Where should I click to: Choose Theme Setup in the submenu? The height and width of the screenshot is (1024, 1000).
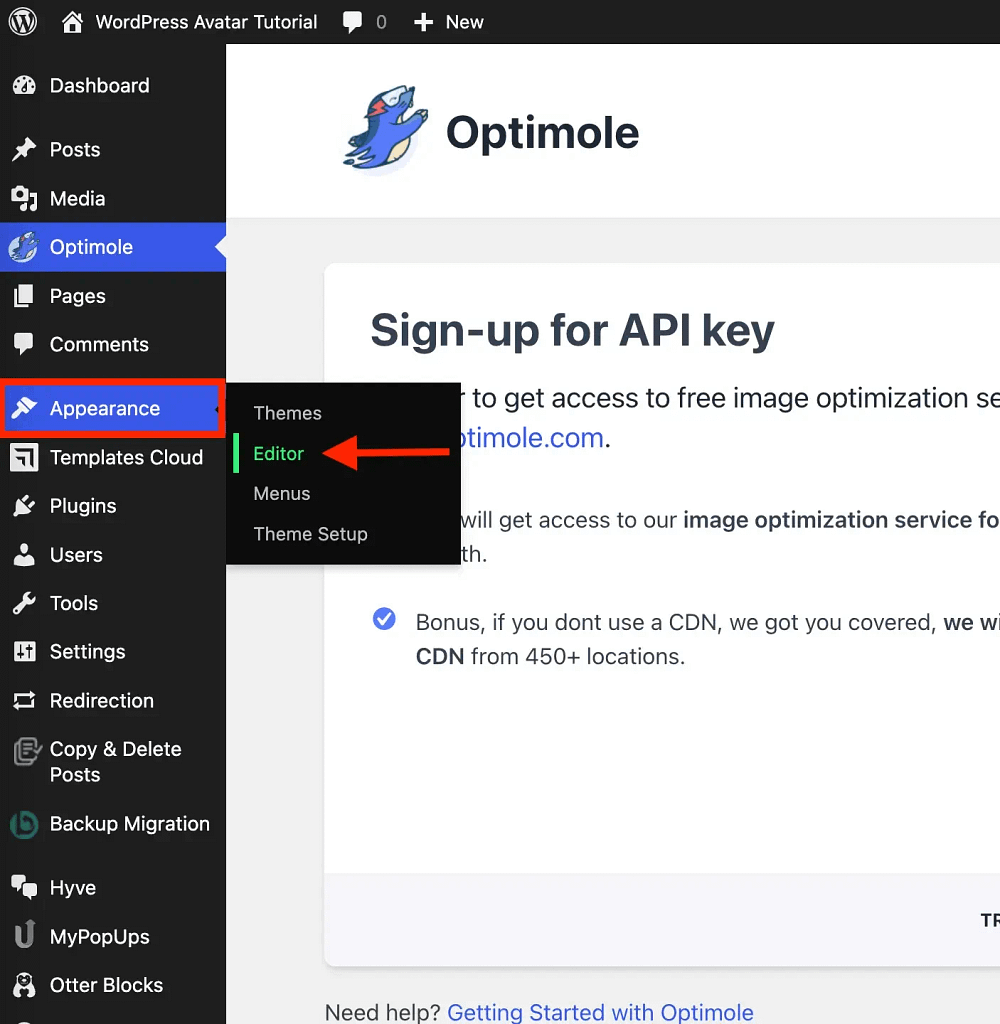310,534
